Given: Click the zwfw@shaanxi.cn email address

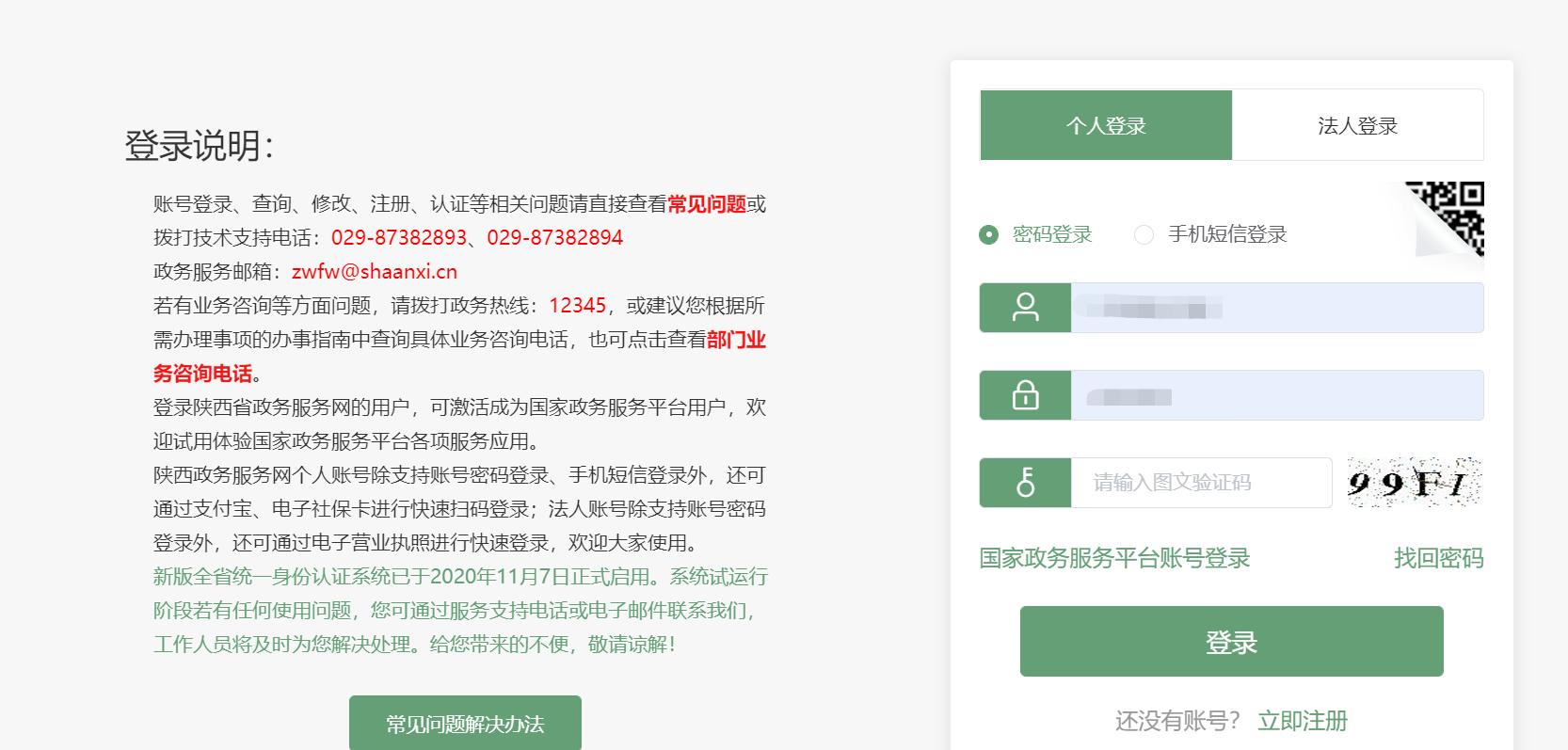Looking at the screenshot, I should coord(375,272).
